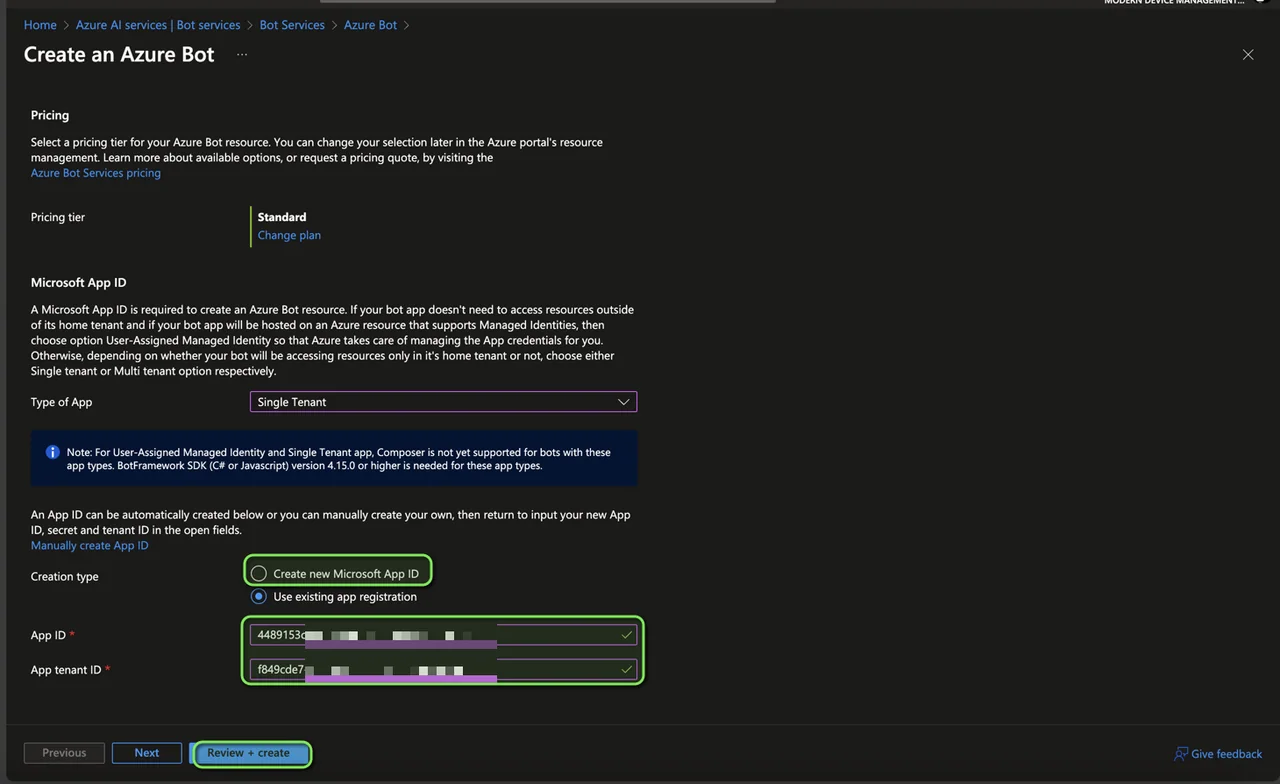The height and width of the screenshot is (784, 1280).
Task: Focus the App tenant ID input field
Action: coord(443,669)
